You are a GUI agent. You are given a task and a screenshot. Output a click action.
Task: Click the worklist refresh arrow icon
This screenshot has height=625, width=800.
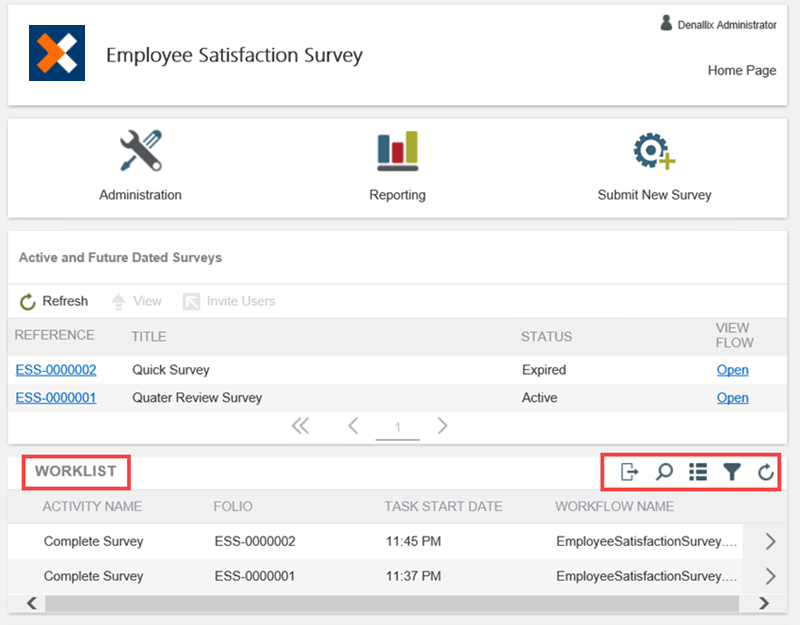(766, 472)
